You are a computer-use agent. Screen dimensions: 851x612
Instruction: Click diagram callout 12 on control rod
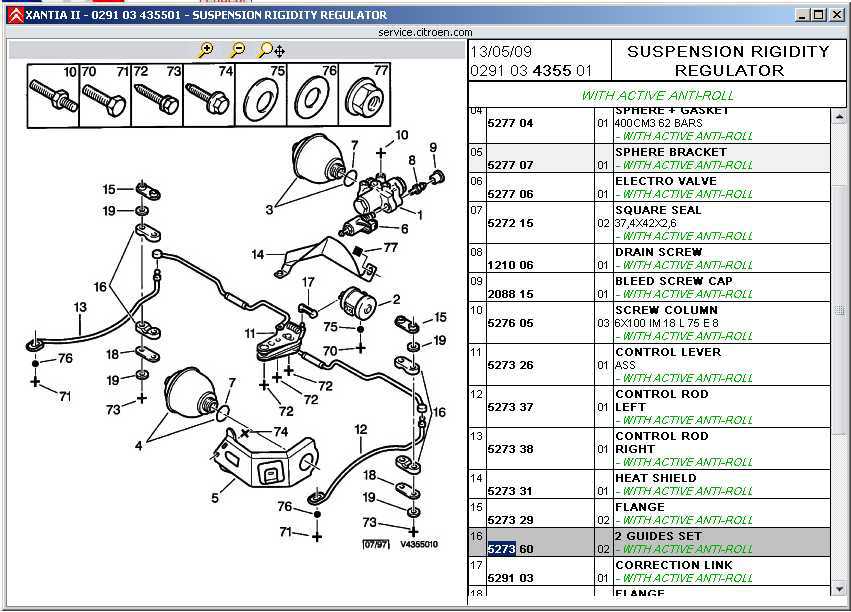[361, 429]
